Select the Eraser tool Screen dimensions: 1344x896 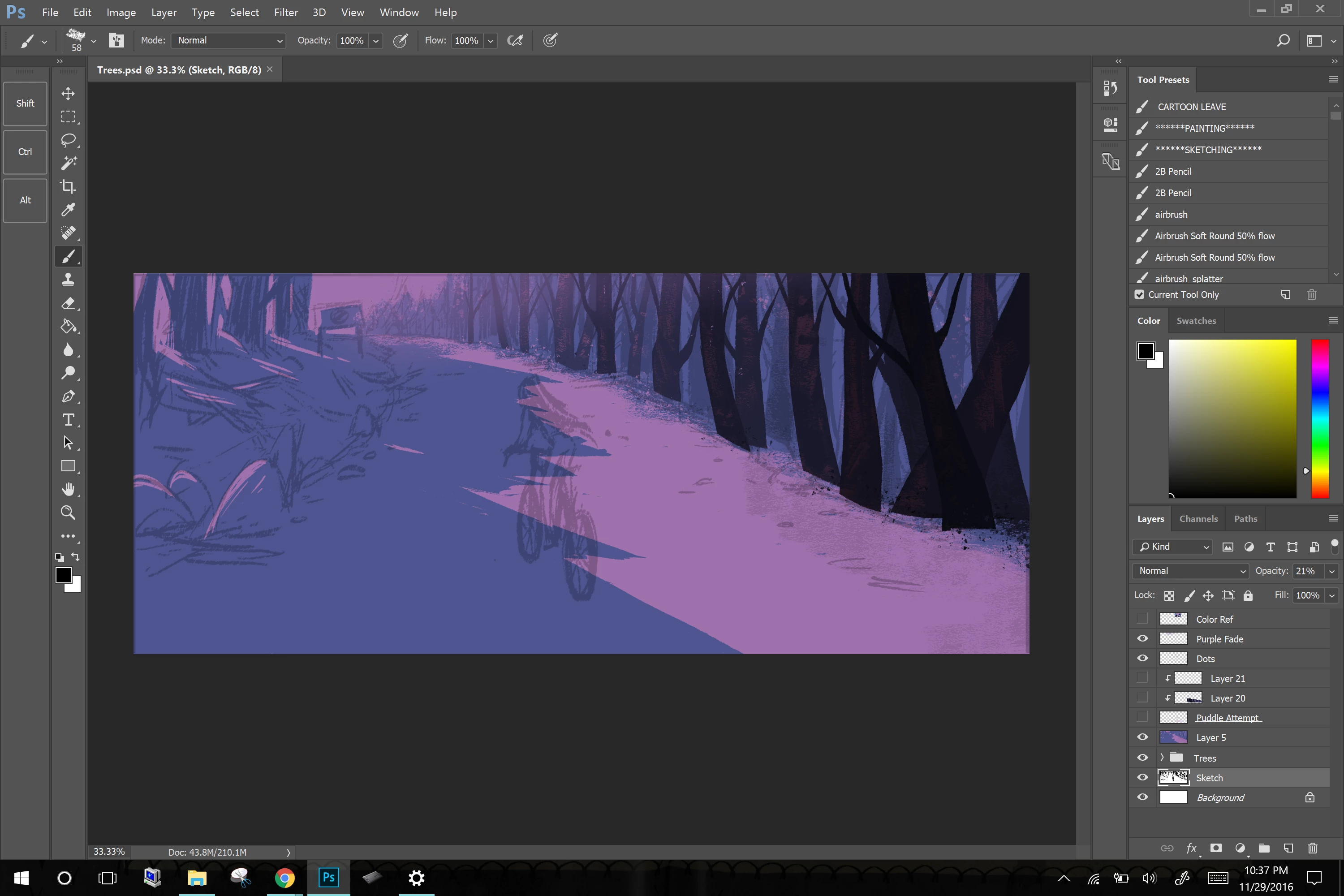(68, 303)
